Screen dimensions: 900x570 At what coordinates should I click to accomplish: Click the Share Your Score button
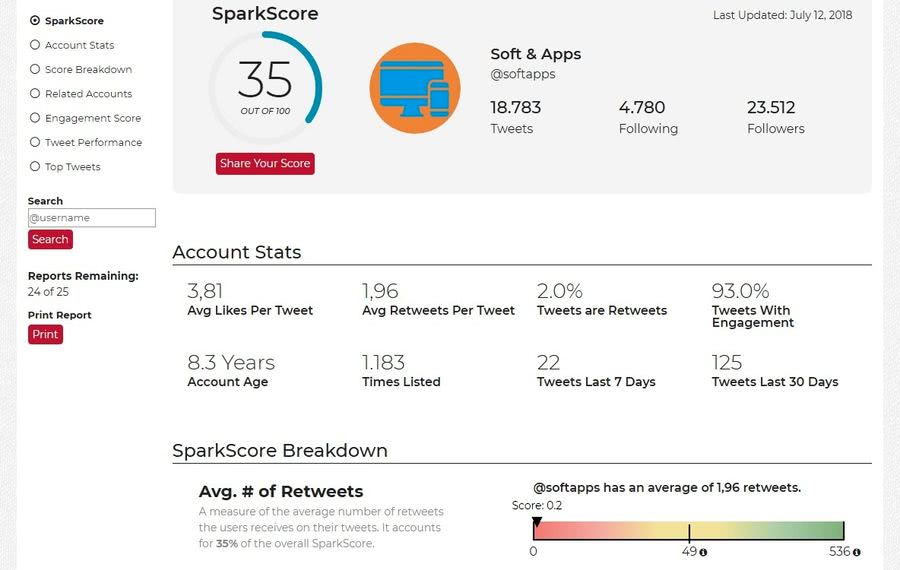265,164
